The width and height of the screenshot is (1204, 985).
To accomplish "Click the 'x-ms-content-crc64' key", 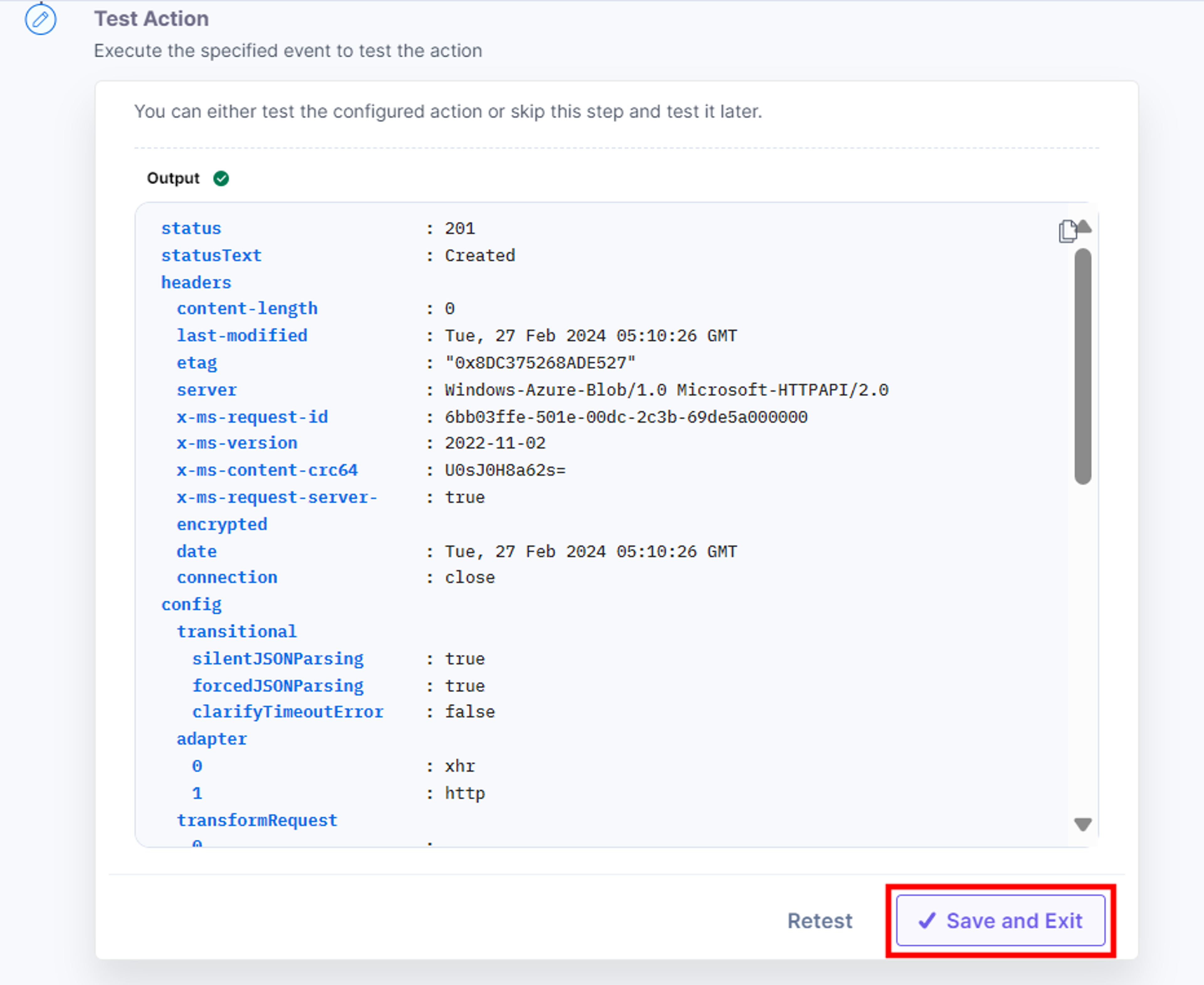I will pyautogui.click(x=267, y=470).
